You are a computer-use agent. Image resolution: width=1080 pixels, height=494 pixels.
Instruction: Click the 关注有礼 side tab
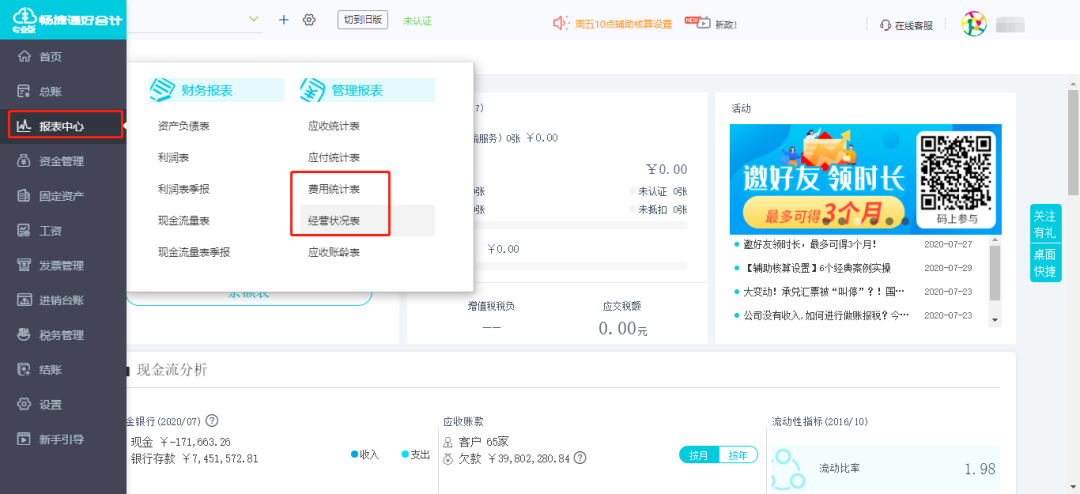[1044, 225]
